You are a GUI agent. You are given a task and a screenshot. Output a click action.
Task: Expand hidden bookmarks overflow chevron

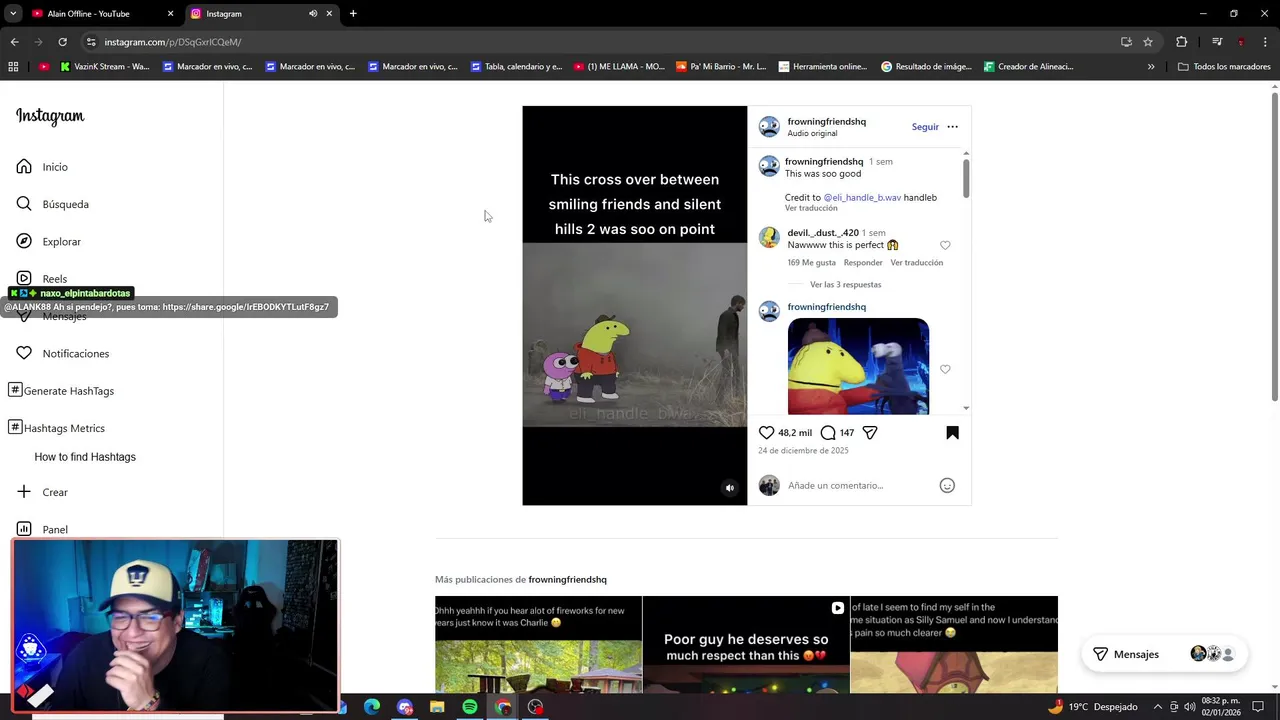coord(1150,67)
